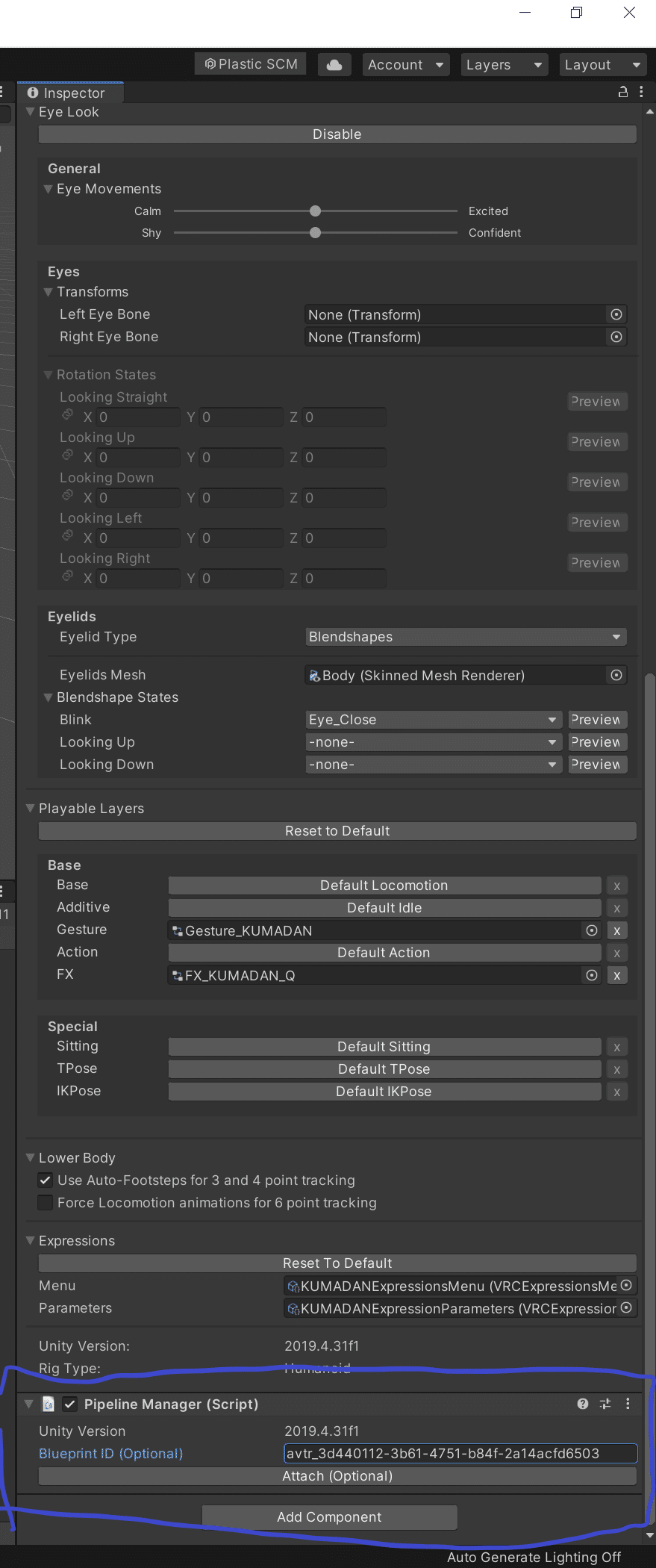Click Reset To Default for Expressions
Screen dimensions: 656x1568
pos(337,1263)
